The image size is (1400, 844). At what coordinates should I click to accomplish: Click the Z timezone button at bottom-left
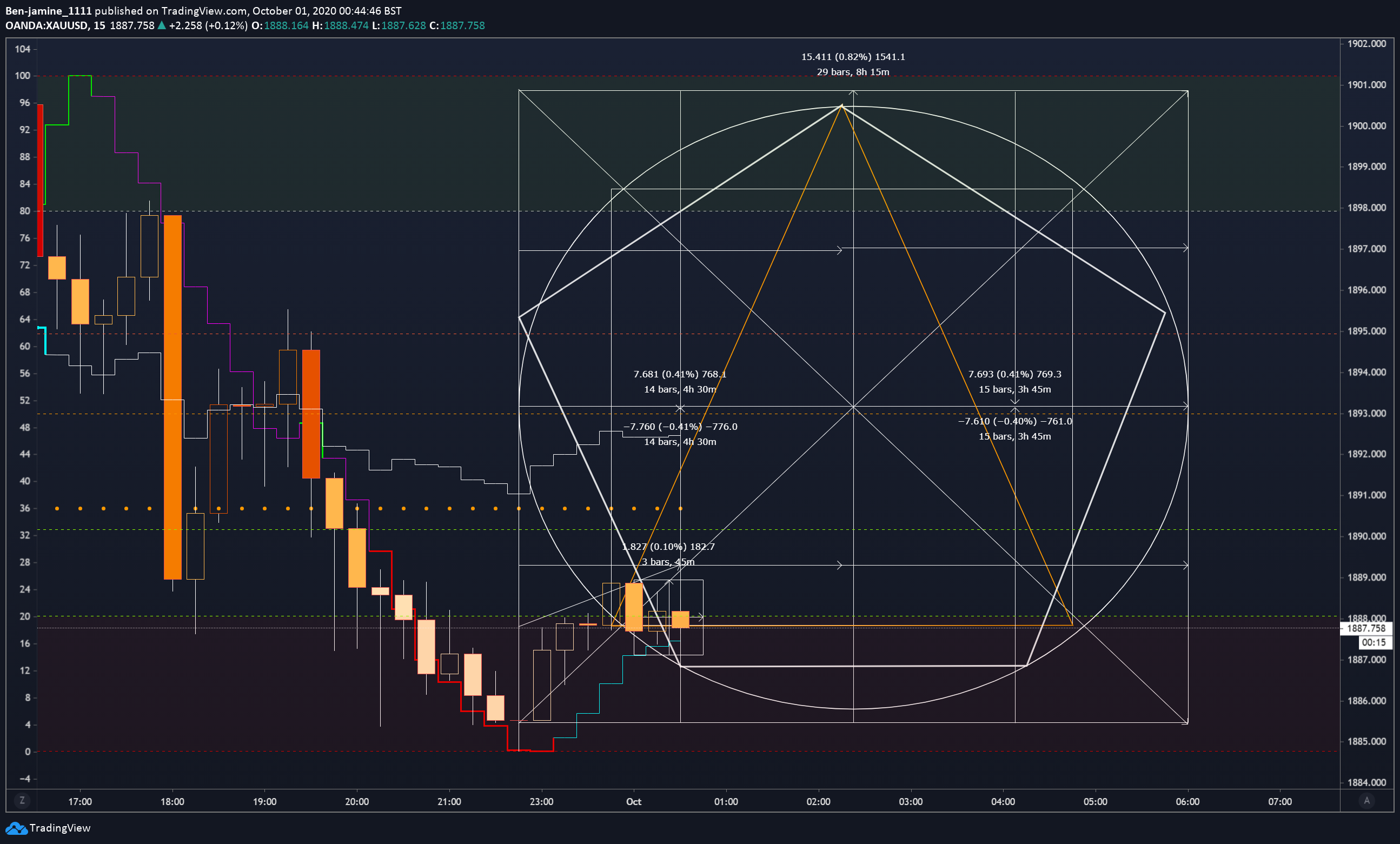(22, 800)
